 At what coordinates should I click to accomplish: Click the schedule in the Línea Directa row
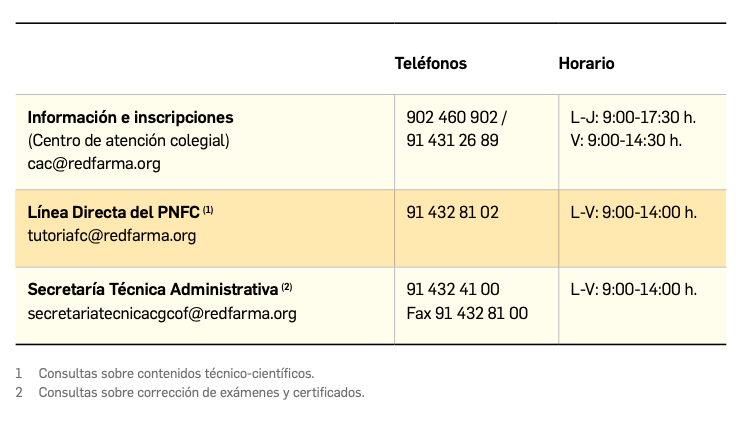[x=633, y=212]
